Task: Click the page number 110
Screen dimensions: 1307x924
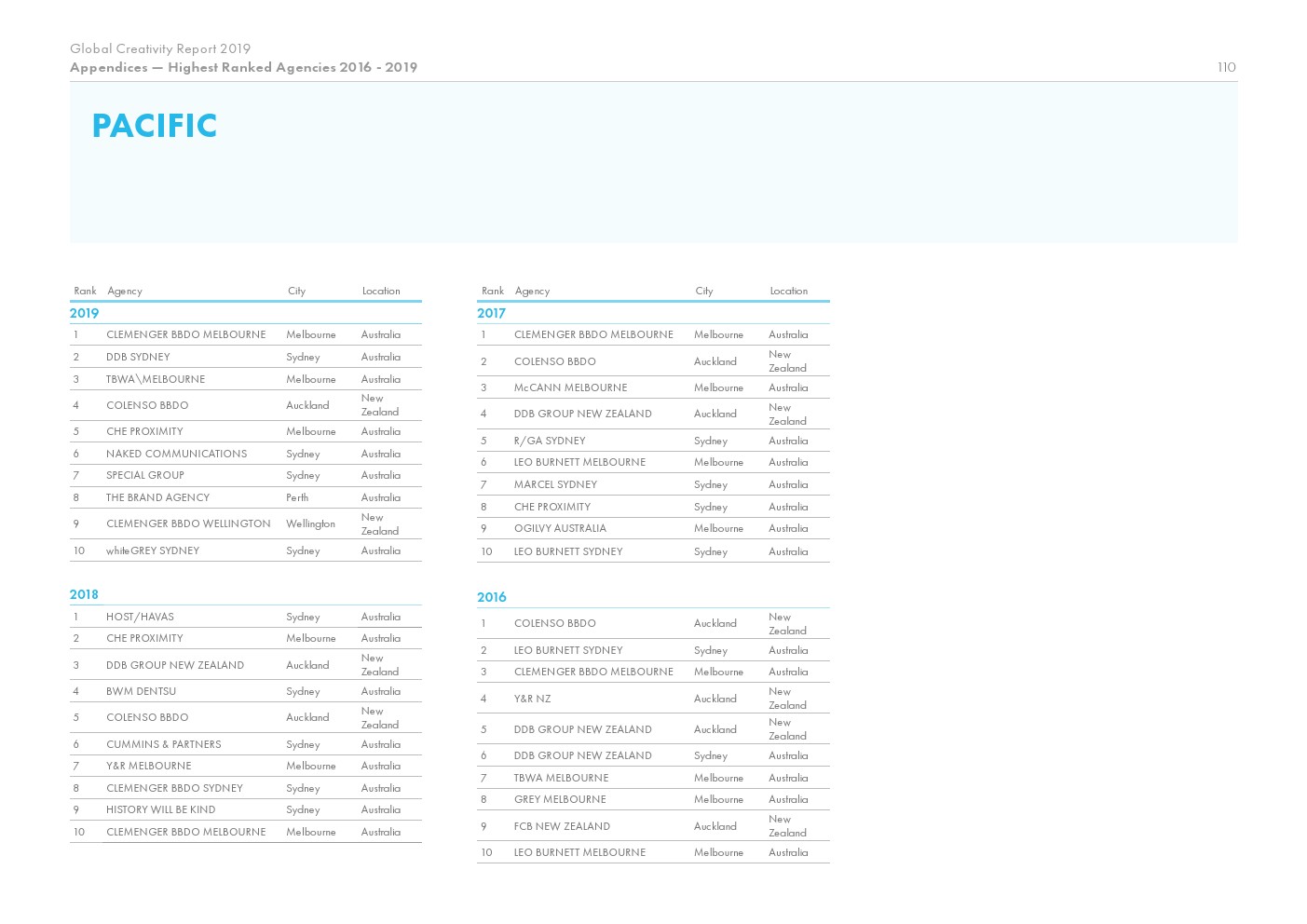Action: point(1226,67)
